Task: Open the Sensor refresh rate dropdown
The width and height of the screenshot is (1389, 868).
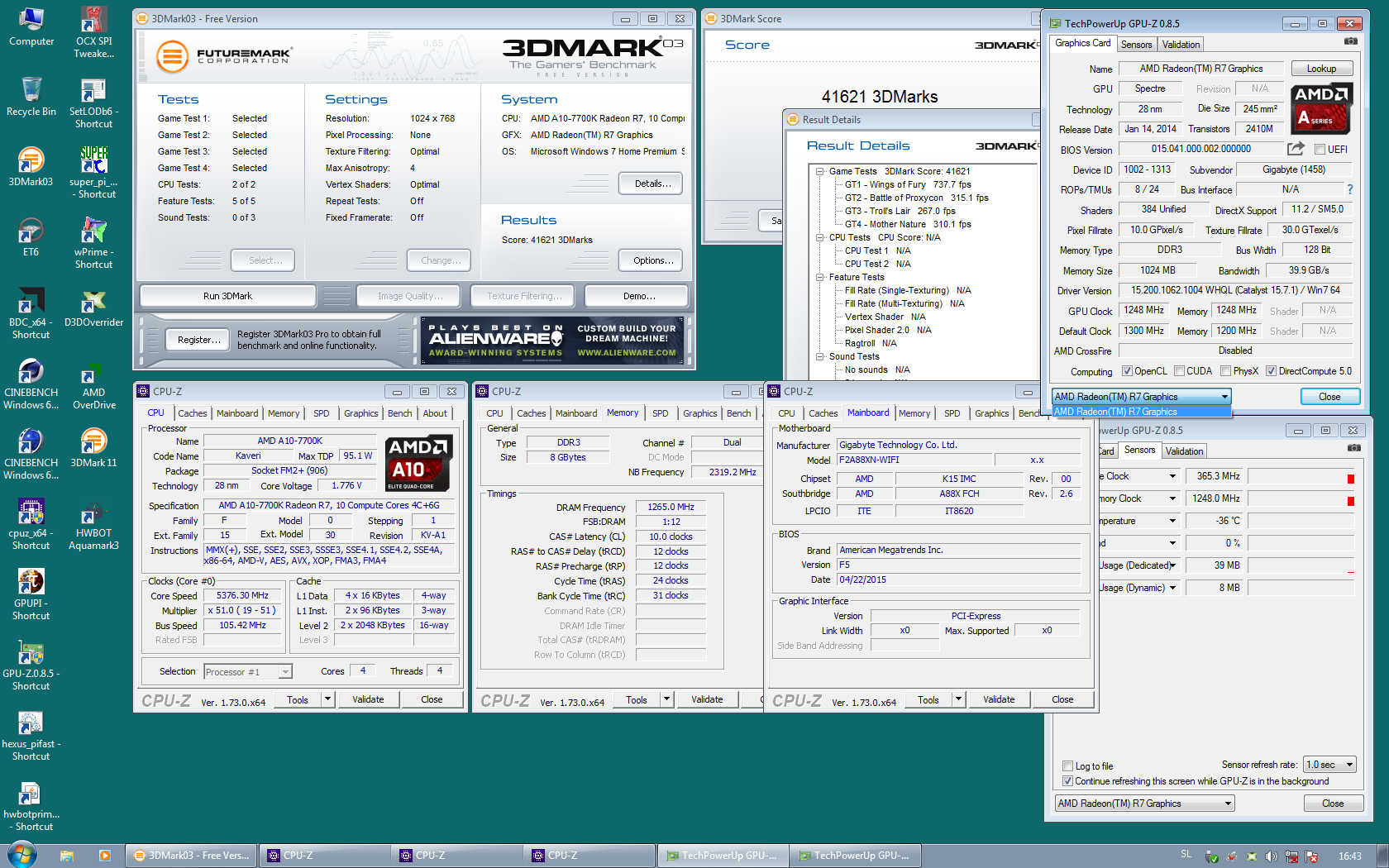Action: point(1329,765)
